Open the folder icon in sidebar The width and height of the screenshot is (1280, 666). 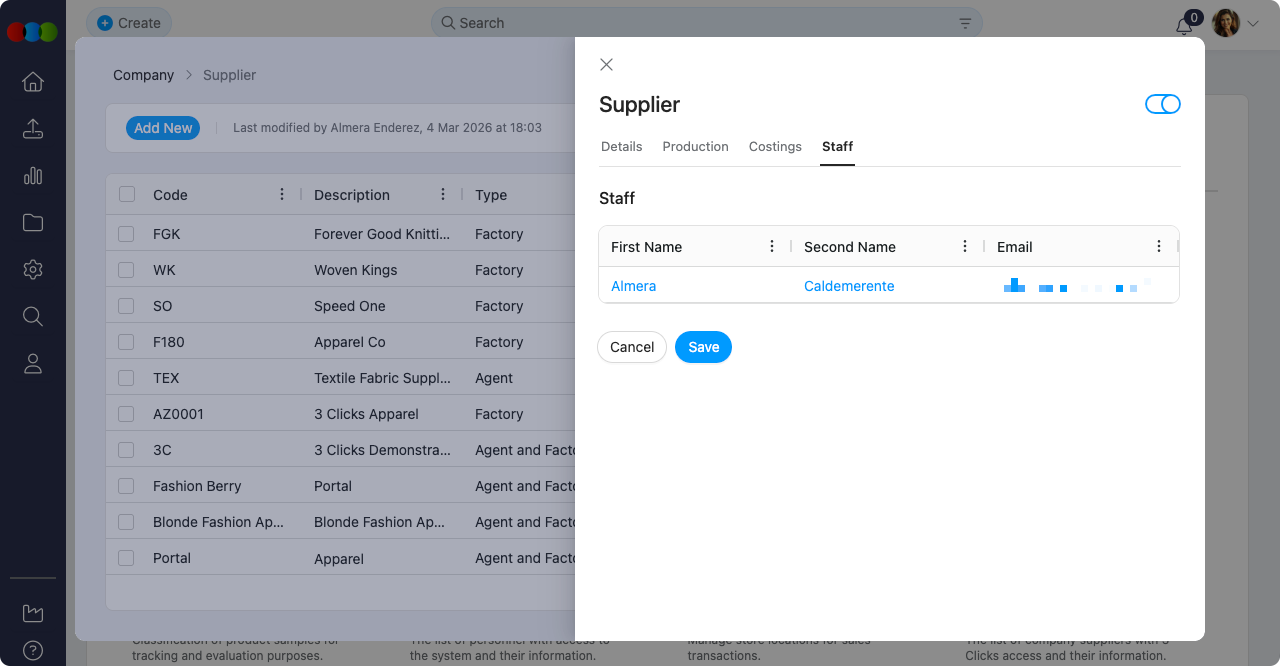pyautogui.click(x=33, y=223)
